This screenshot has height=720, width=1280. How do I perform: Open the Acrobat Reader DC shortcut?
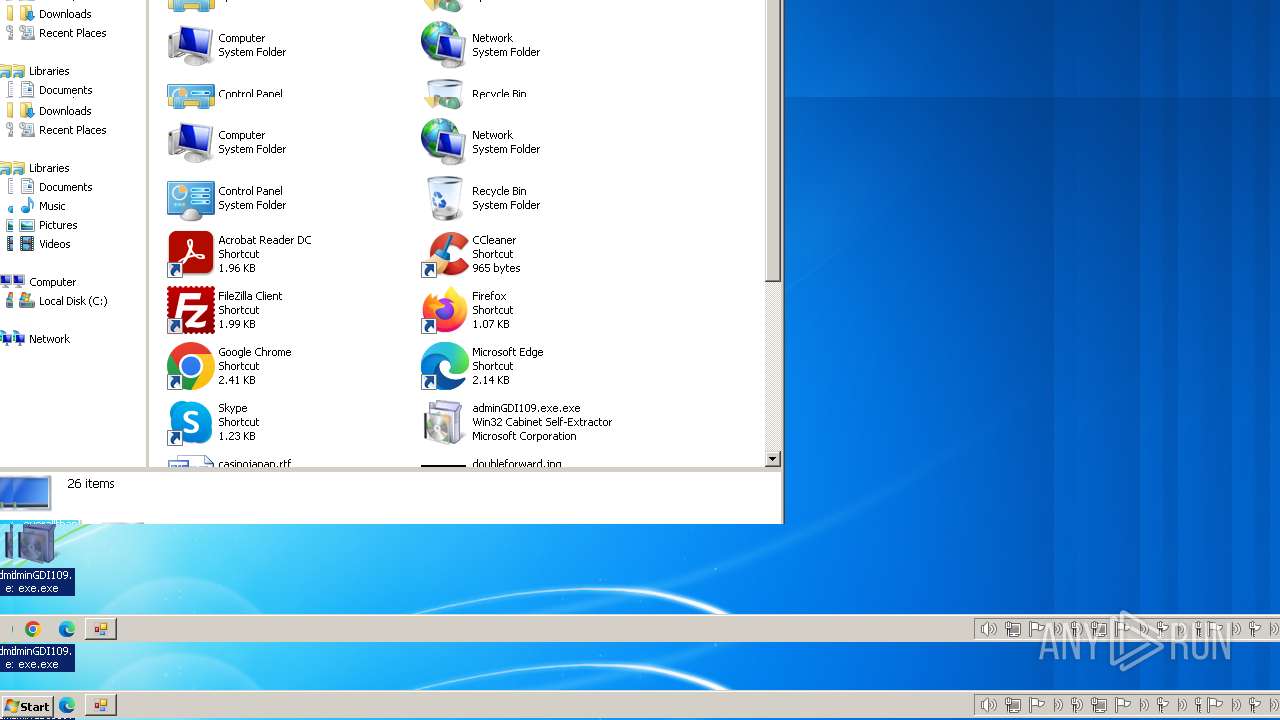[240, 254]
